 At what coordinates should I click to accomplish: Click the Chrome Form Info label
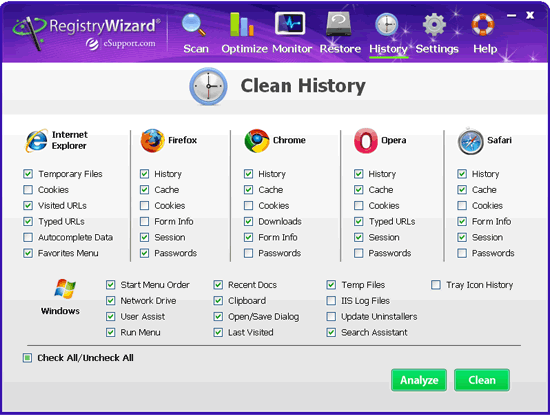278,237
